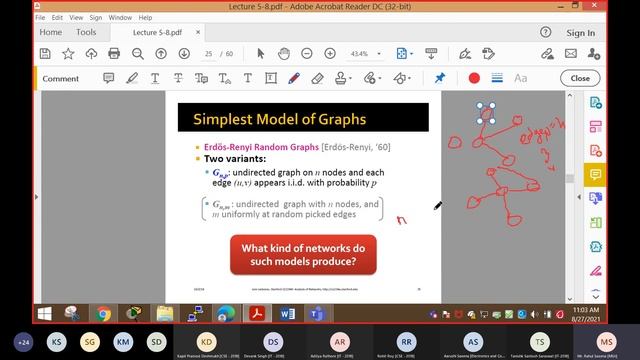The height and width of the screenshot is (360, 640).
Task: Open the Sign menu
Action: pos(96,18)
